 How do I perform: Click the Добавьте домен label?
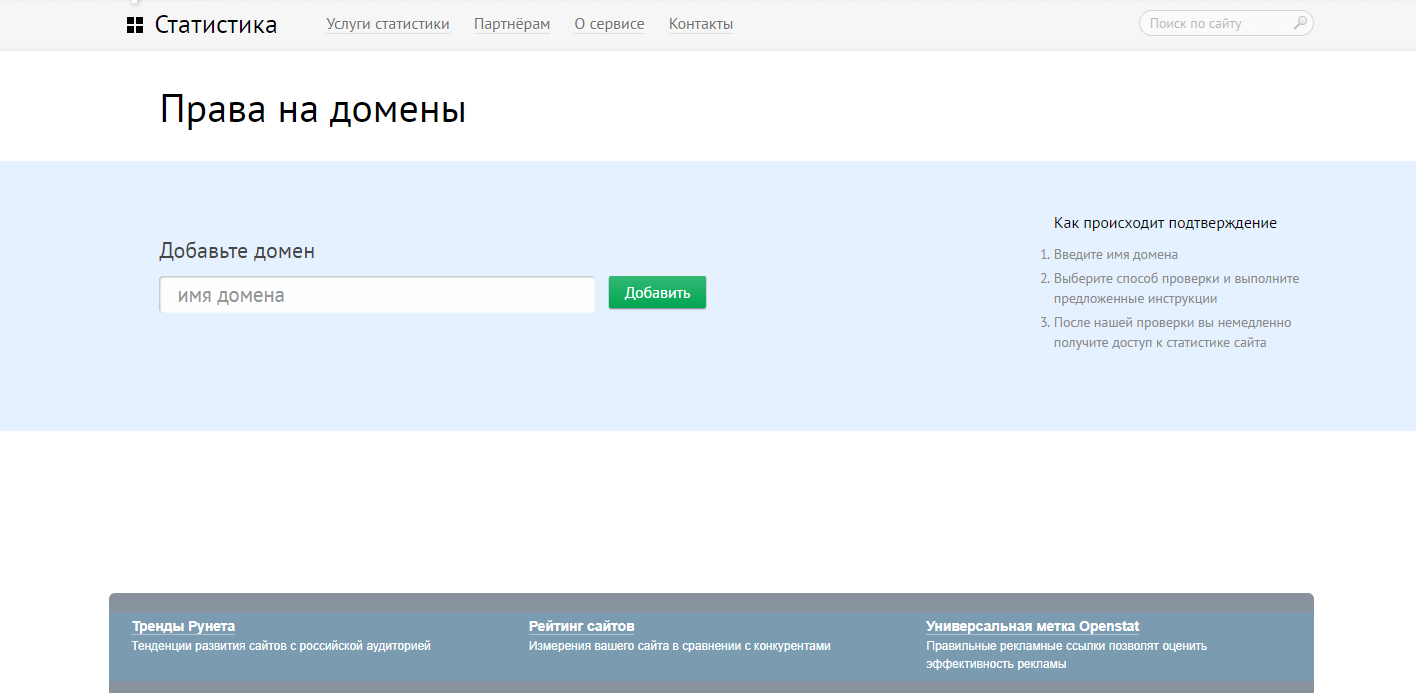click(x=237, y=250)
